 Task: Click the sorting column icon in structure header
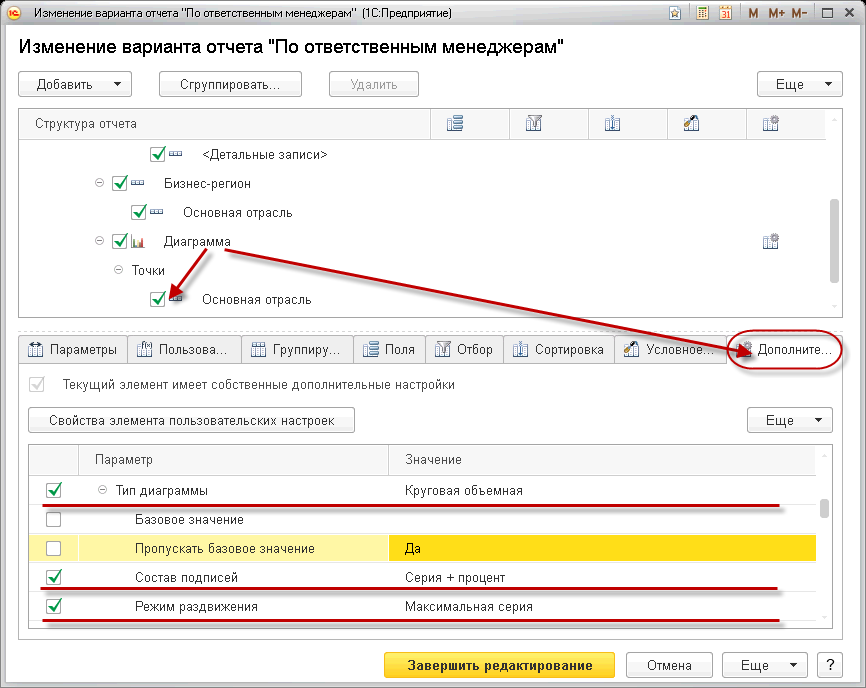point(613,124)
